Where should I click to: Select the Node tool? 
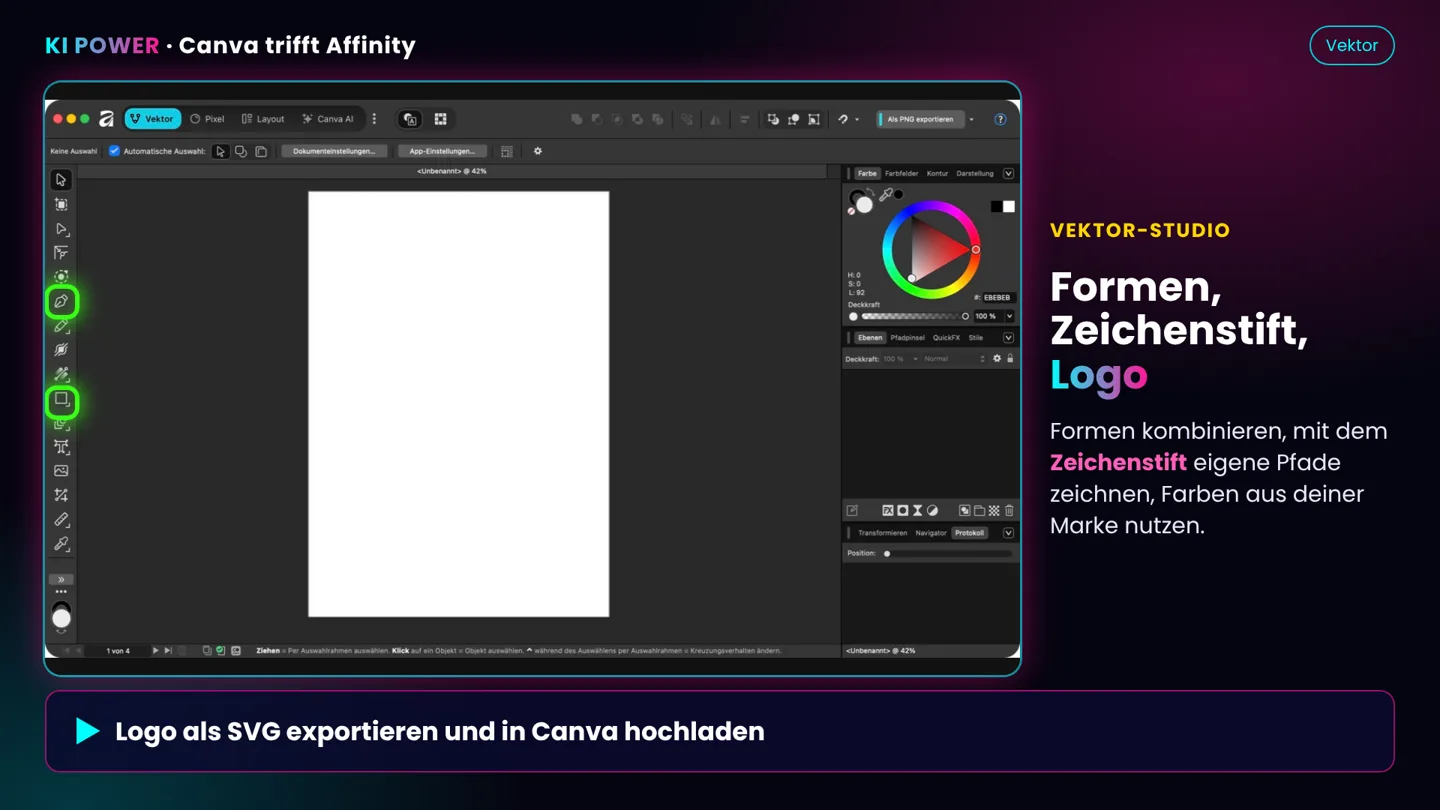pos(61,229)
